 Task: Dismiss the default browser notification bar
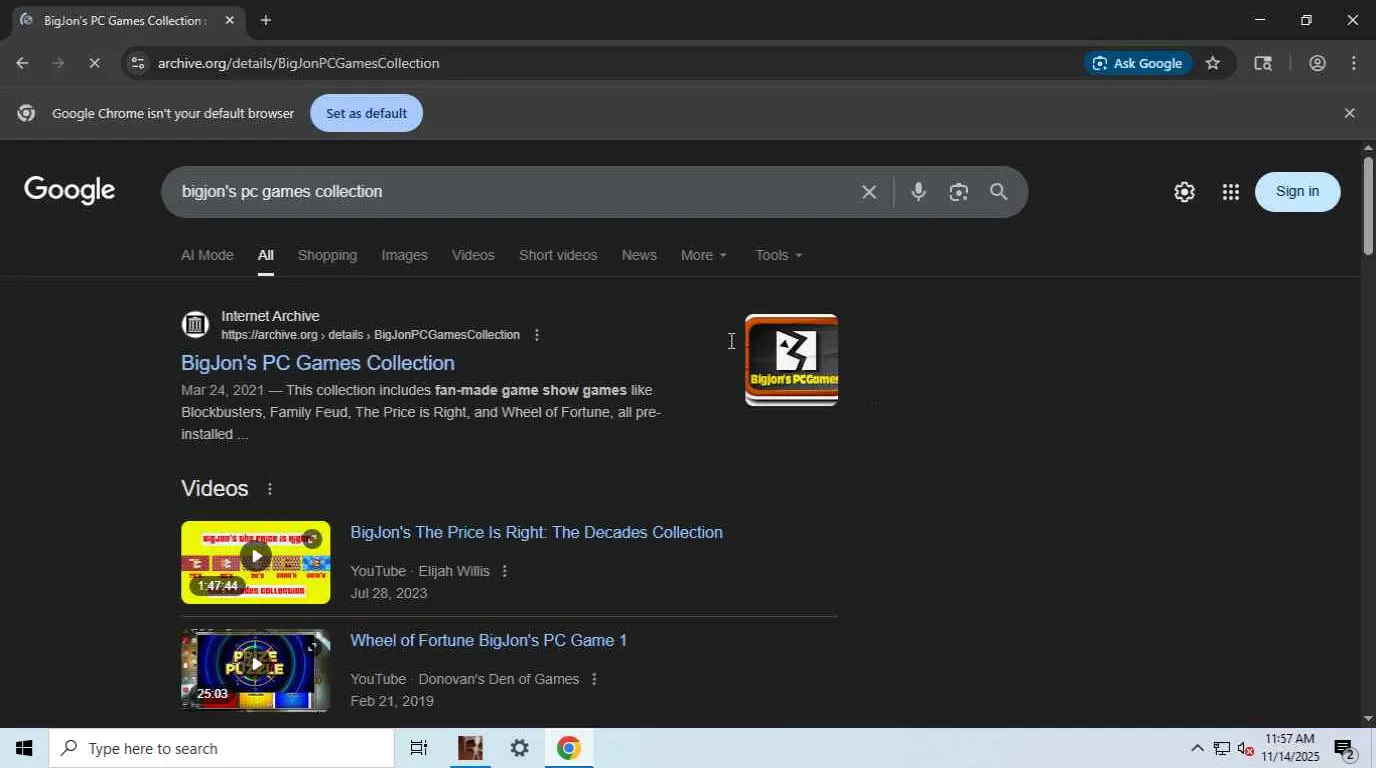1349,113
